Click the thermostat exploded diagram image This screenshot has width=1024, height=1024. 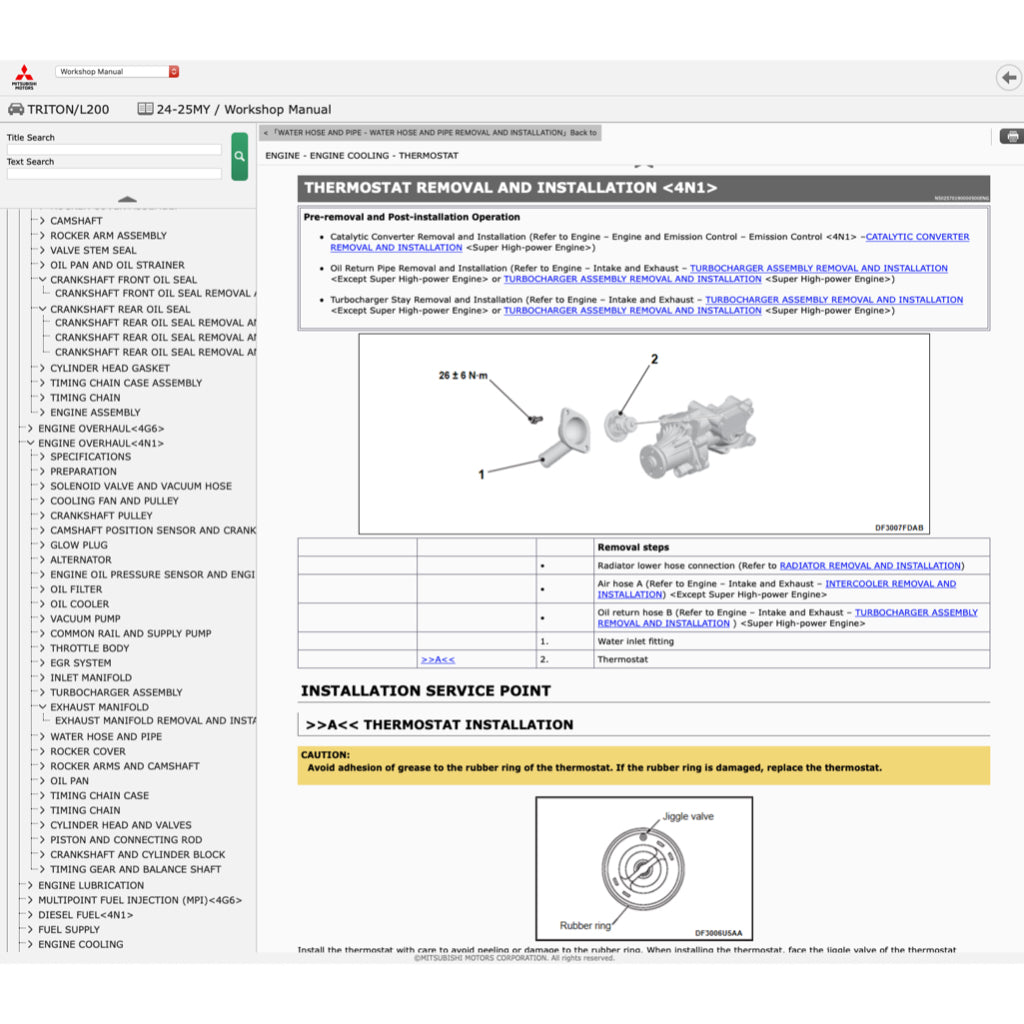[643, 434]
